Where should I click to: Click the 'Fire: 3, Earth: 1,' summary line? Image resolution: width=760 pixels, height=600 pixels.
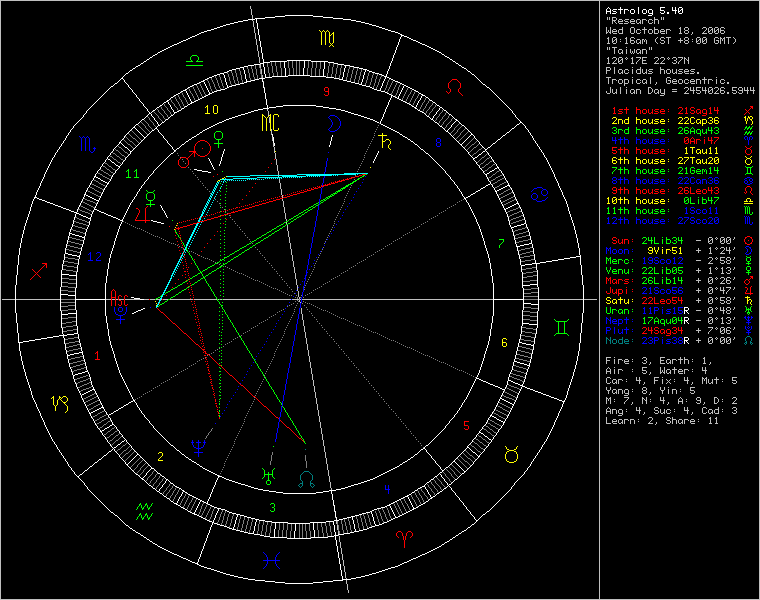[659, 361]
